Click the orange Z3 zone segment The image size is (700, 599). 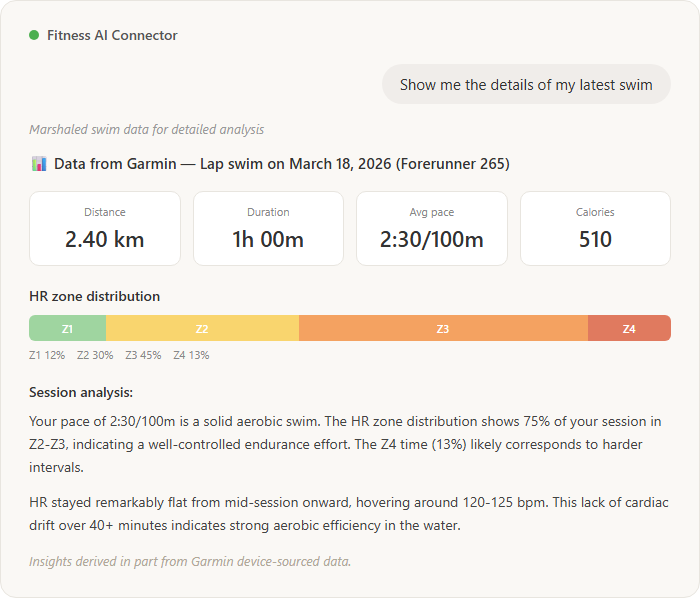tap(443, 329)
